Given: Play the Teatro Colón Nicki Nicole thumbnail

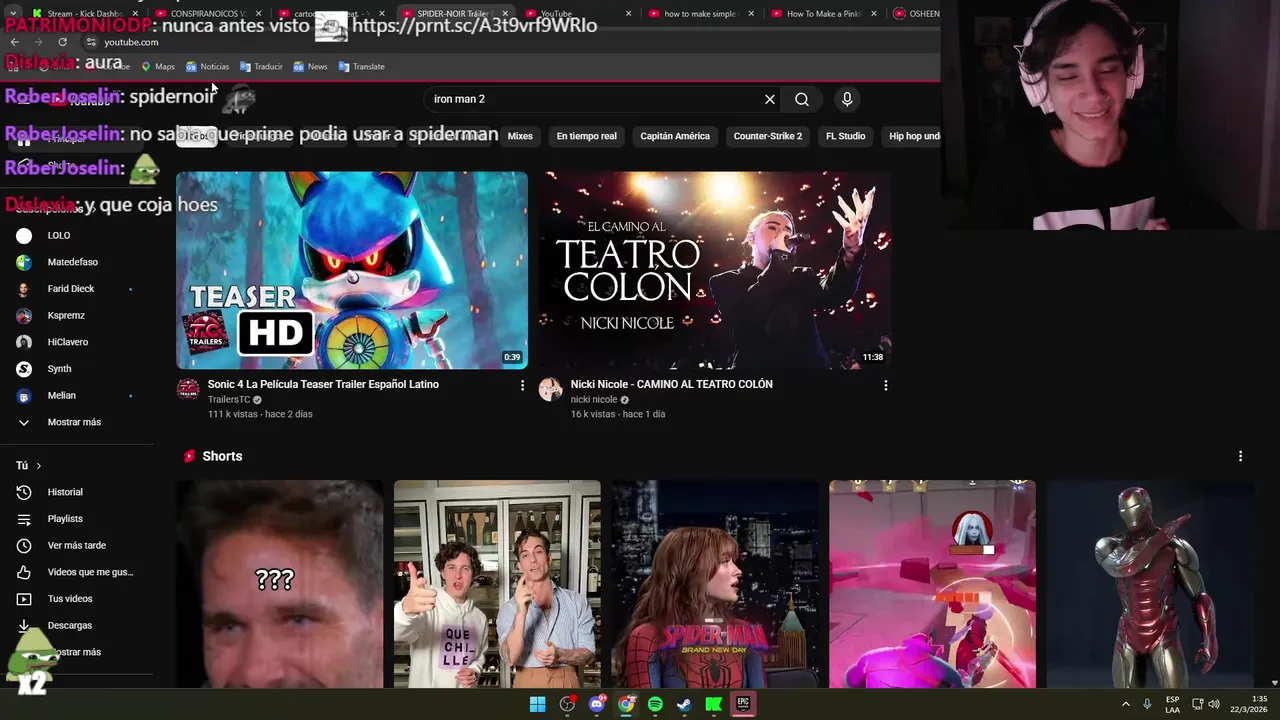Looking at the screenshot, I should (x=715, y=270).
